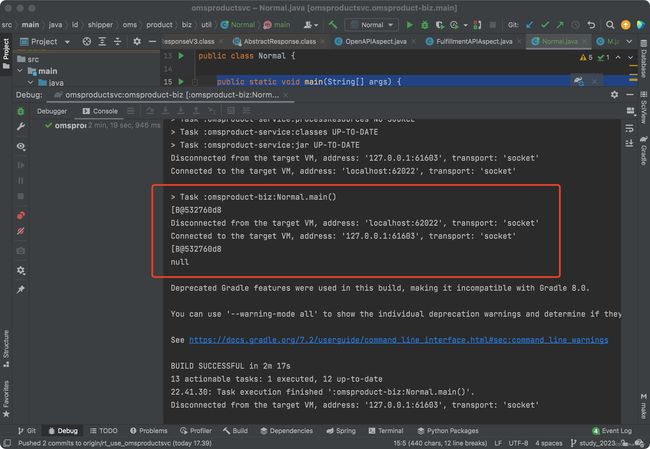The image size is (650, 449).
Task: Rollback changes with the undo arrow icon
Action: coord(592,25)
